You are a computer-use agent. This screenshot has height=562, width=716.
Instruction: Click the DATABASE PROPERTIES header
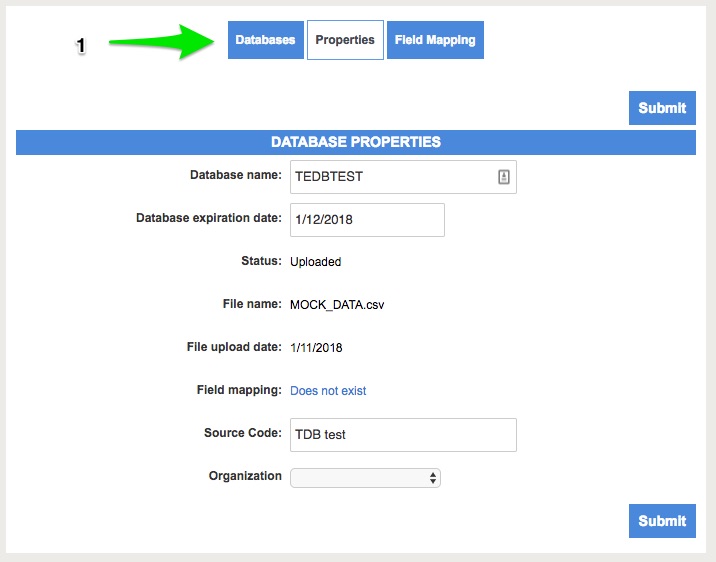tap(356, 142)
